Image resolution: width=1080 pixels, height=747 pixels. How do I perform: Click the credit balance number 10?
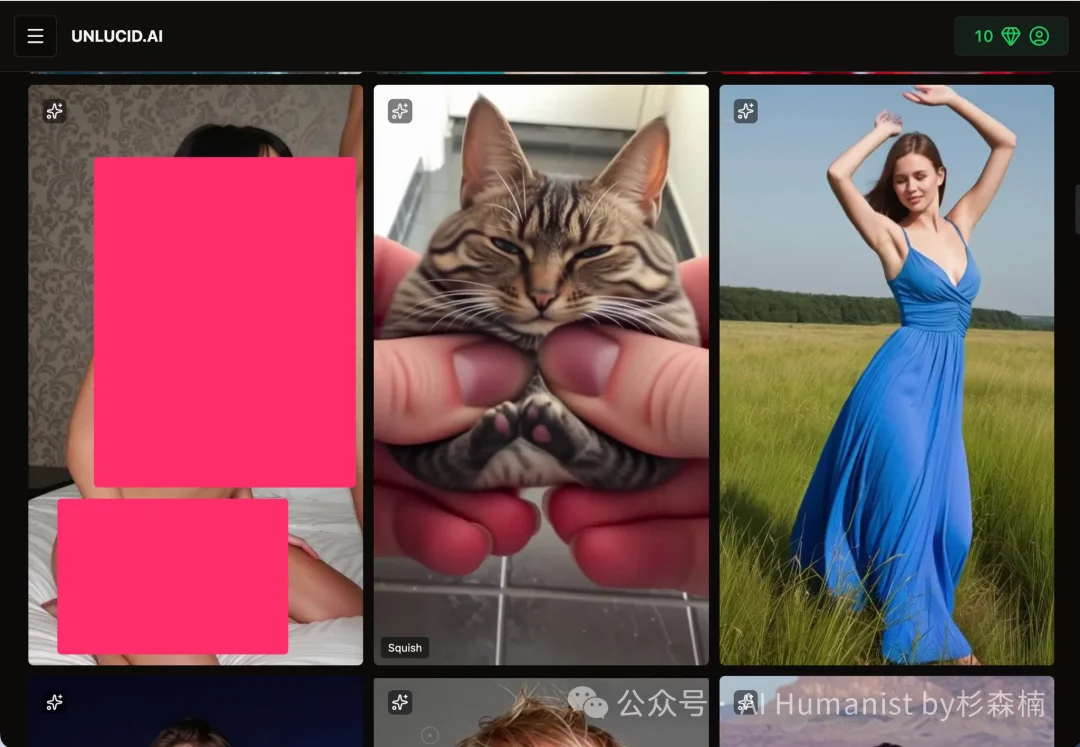[x=983, y=36]
